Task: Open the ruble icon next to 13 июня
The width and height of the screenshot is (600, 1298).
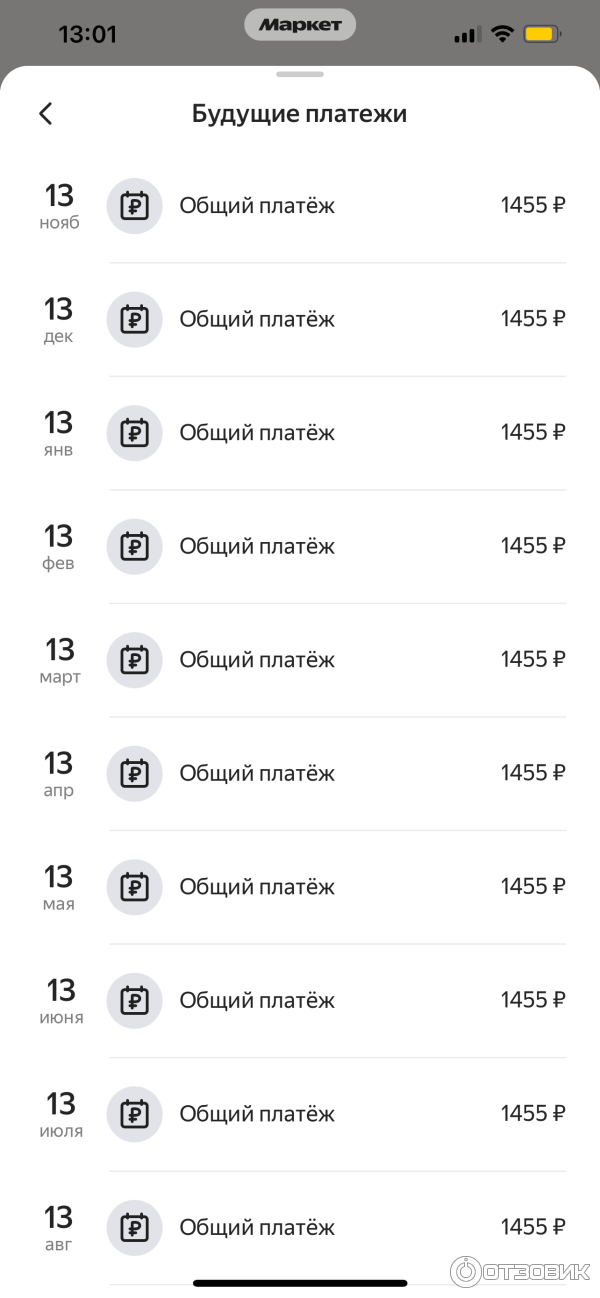Action: point(134,1000)
